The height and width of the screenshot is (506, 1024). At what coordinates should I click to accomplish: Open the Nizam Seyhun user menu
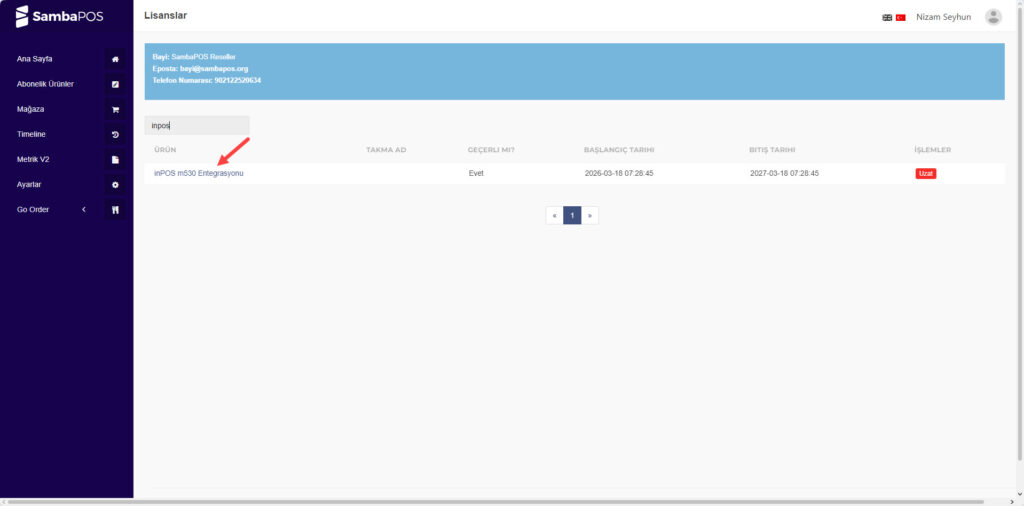(x=943, y=17)
